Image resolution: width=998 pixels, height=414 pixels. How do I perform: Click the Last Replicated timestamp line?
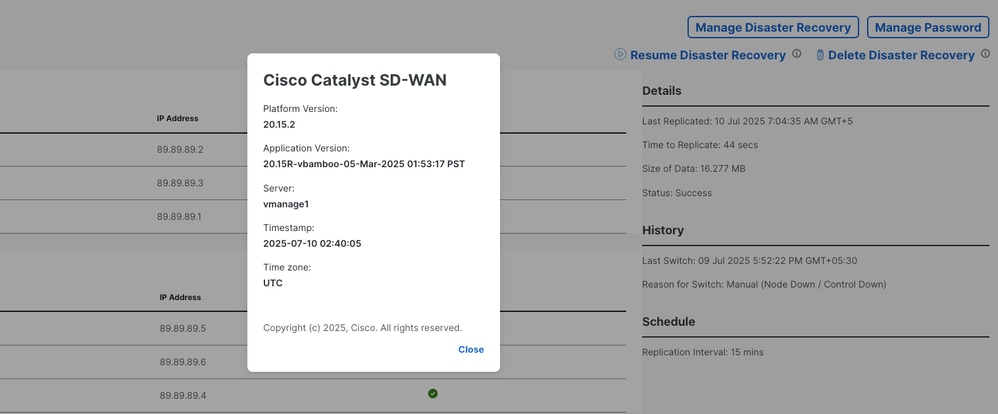747,121
